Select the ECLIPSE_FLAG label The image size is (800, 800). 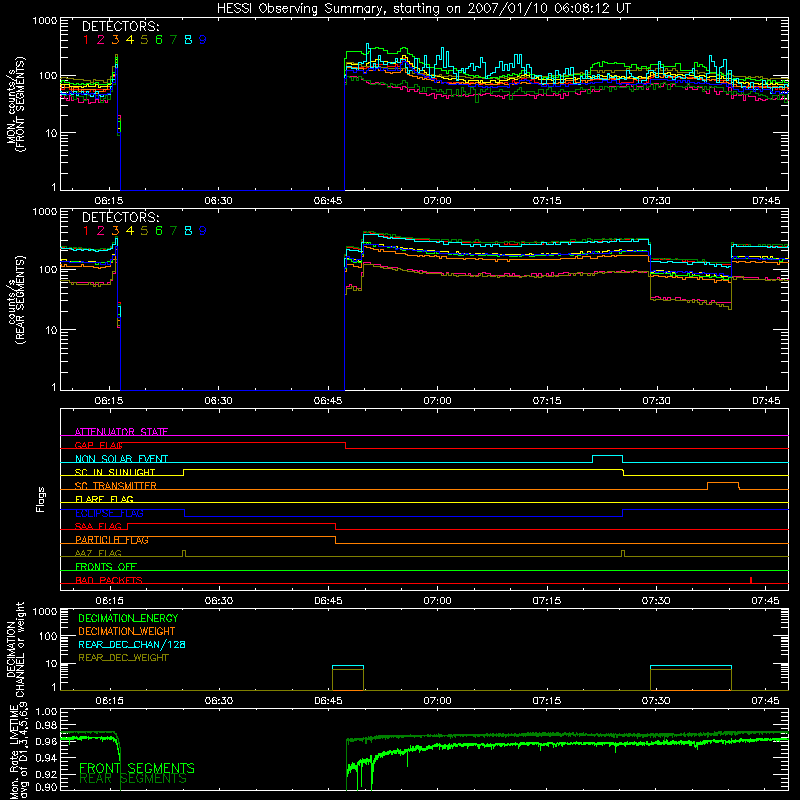[109, 513]
